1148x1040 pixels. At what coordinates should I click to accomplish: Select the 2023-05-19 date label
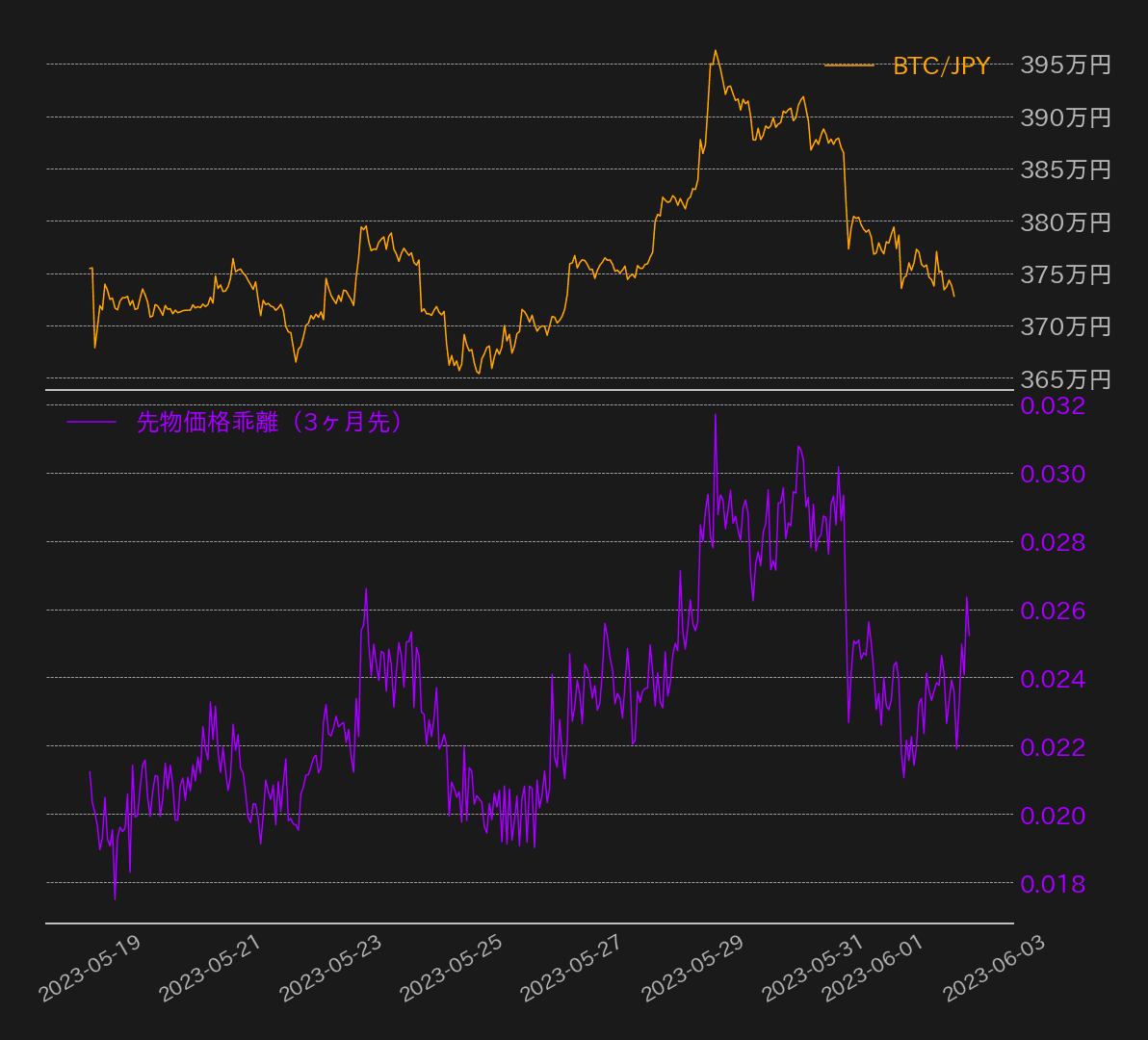click(90, 968)
